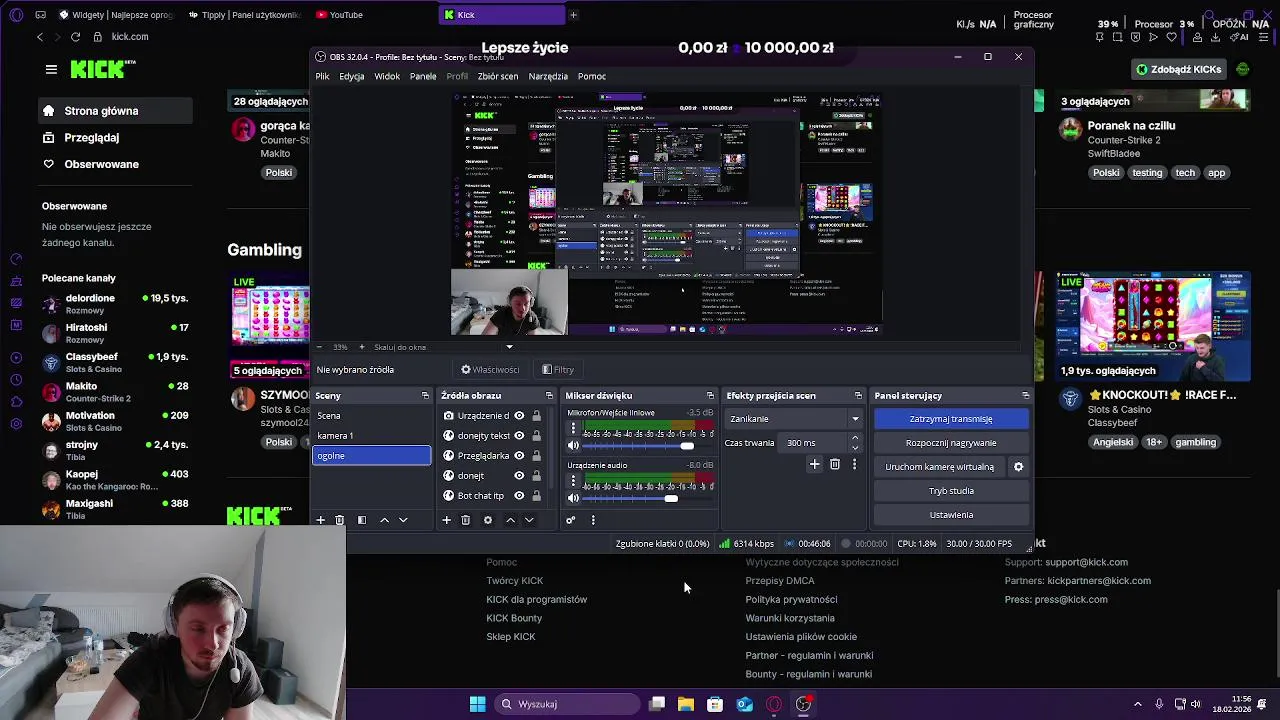Select the kamera 1 scene
Viewport: 1280px width, 720px height.
[372, 436]
